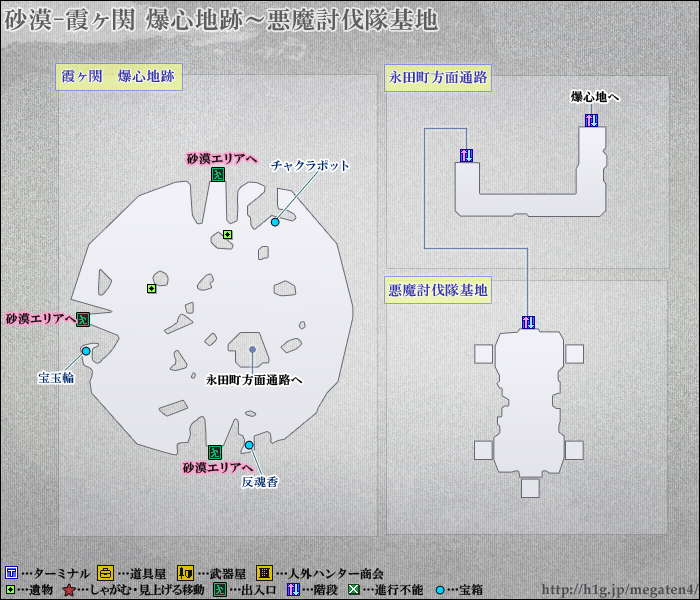The height and width of the screenshot is (600, 700).
Task: Click the red star crouch-move legend icon
Action: click(x=68, y=590)
